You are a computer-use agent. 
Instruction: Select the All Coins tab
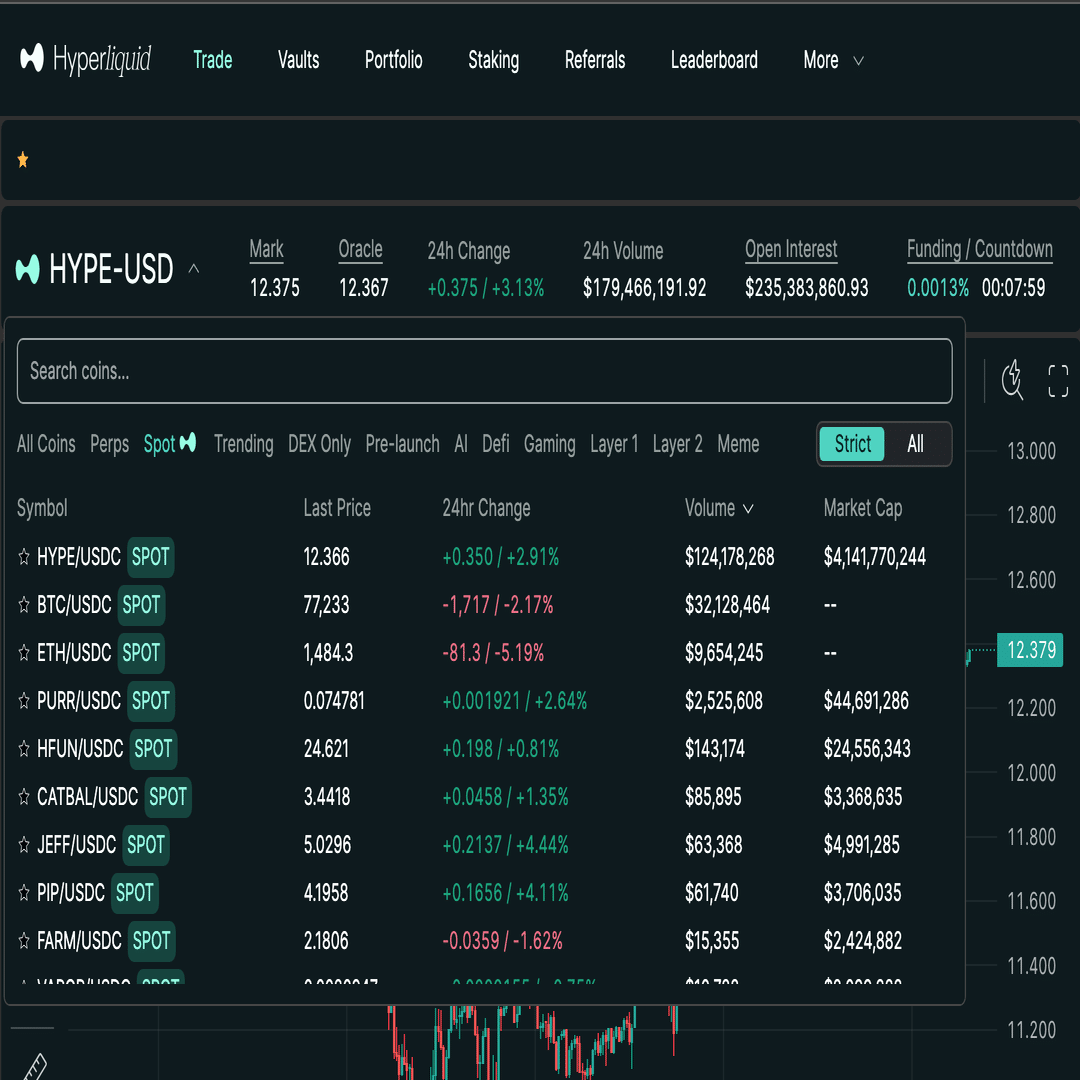point(46,444)
